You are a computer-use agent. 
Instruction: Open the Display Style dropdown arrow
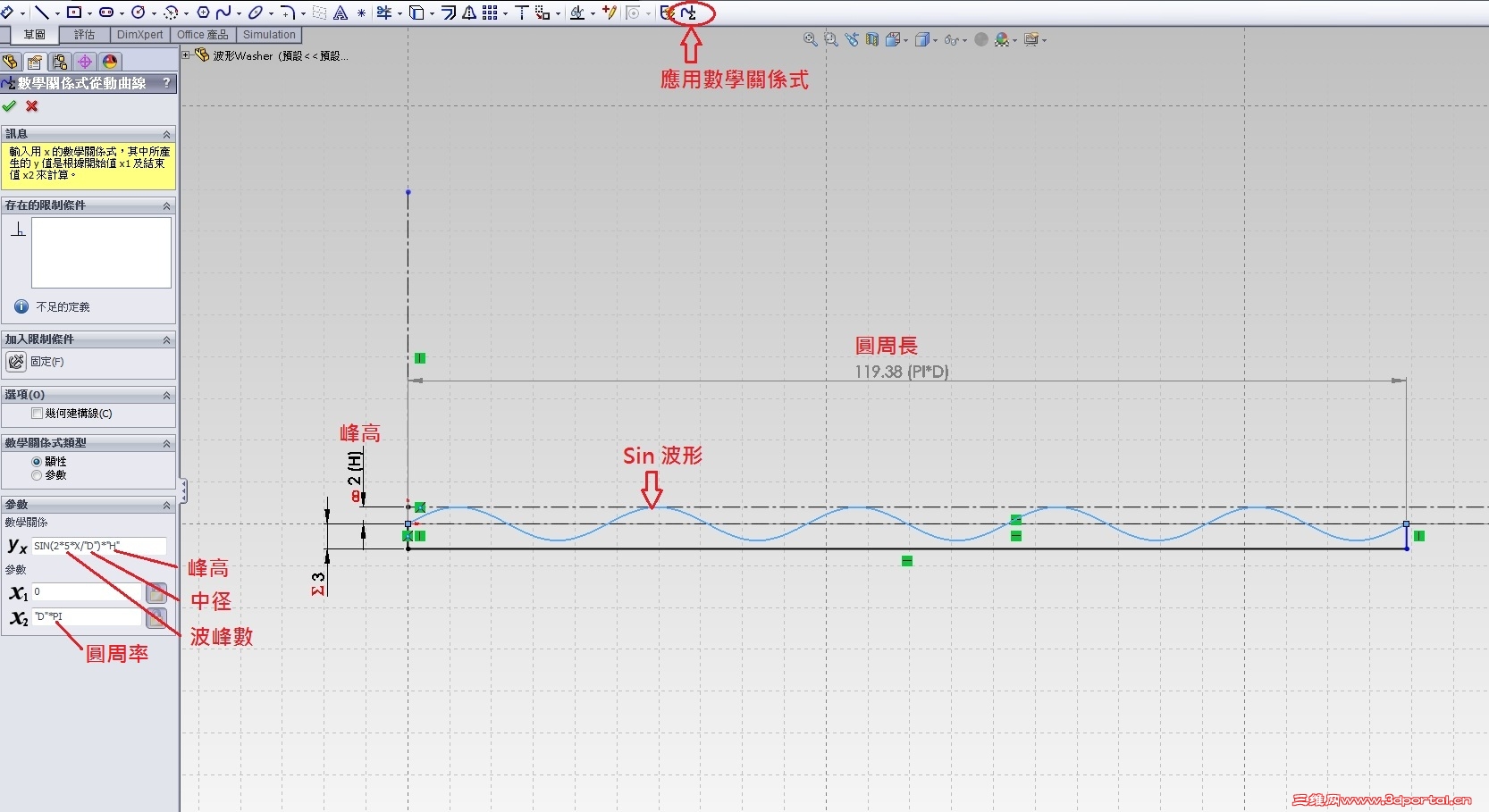pyautogui.click(x=935, y=40)
